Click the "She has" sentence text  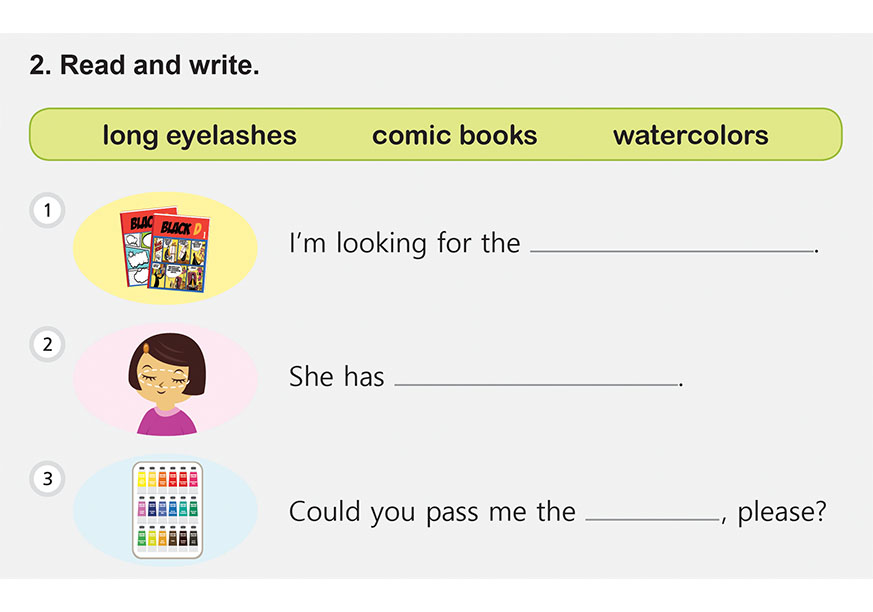point(336,377)
